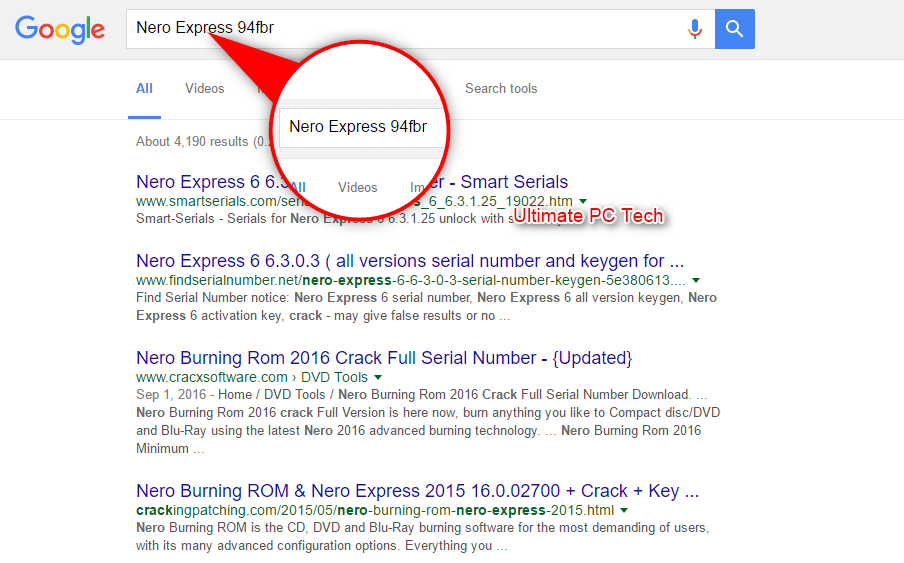
Task: Open Nero Express 6 6.3.0.3 serial number result
Action: 410,261
